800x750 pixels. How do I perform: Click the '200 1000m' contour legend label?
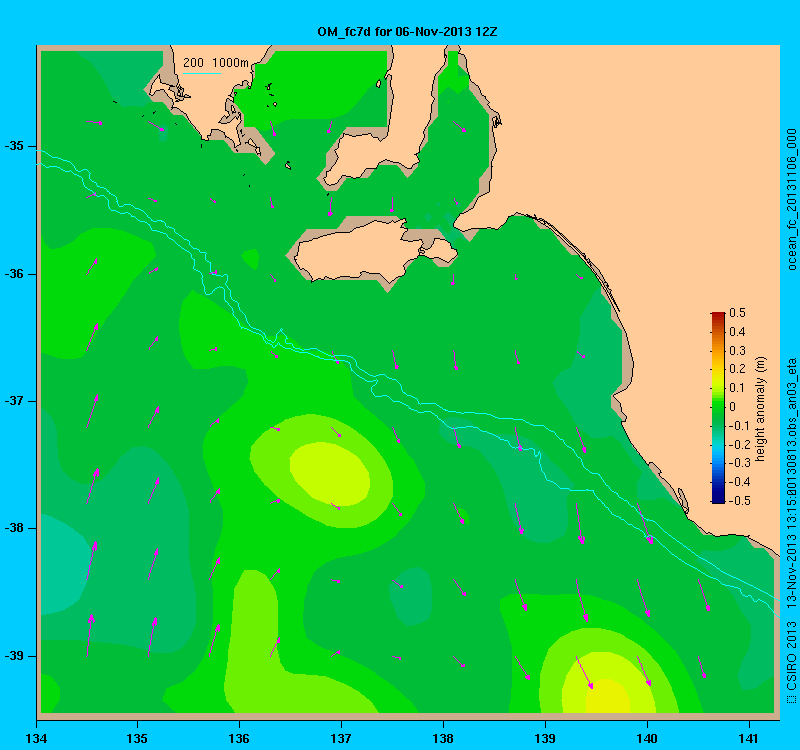tap(216, 63)
